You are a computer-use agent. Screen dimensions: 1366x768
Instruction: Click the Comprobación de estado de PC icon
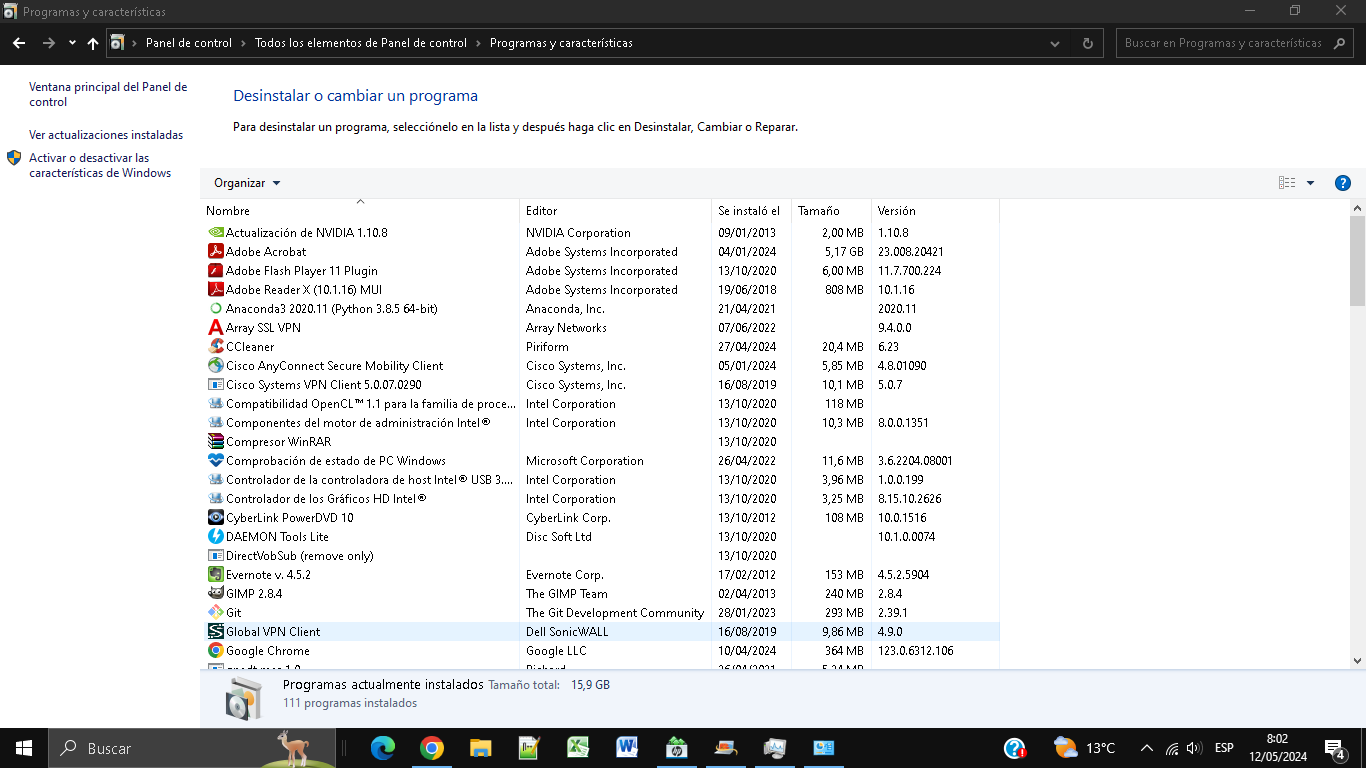pyautogui.click(x=215, y=460)
